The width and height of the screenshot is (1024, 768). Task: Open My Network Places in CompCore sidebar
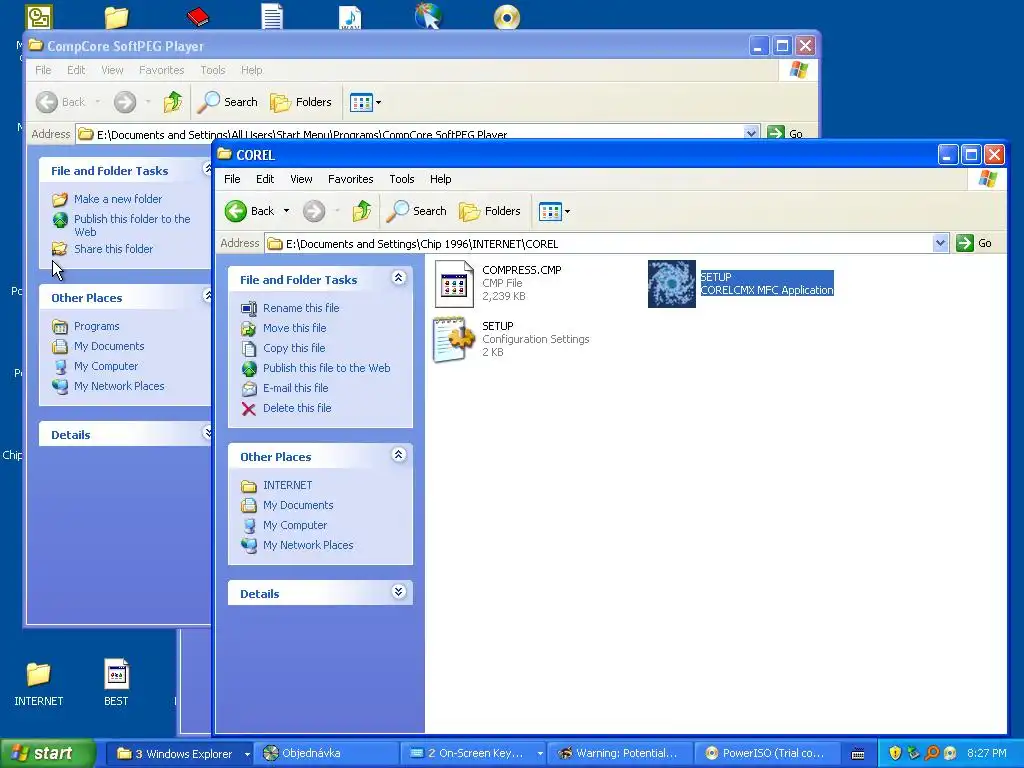(119, 386)
